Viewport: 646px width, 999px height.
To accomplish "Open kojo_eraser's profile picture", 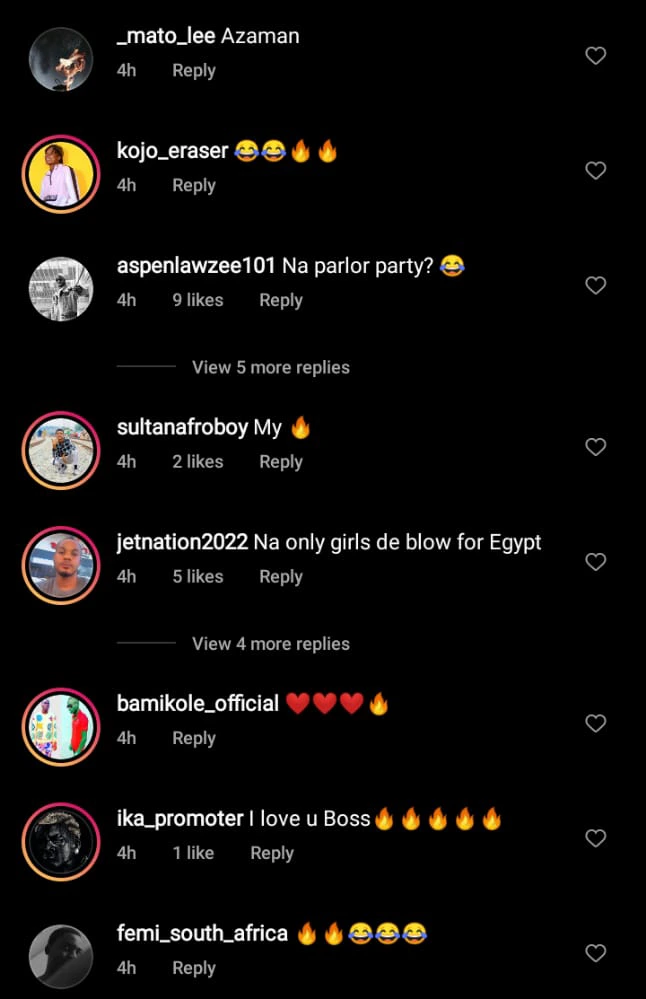I will (60, 172).
